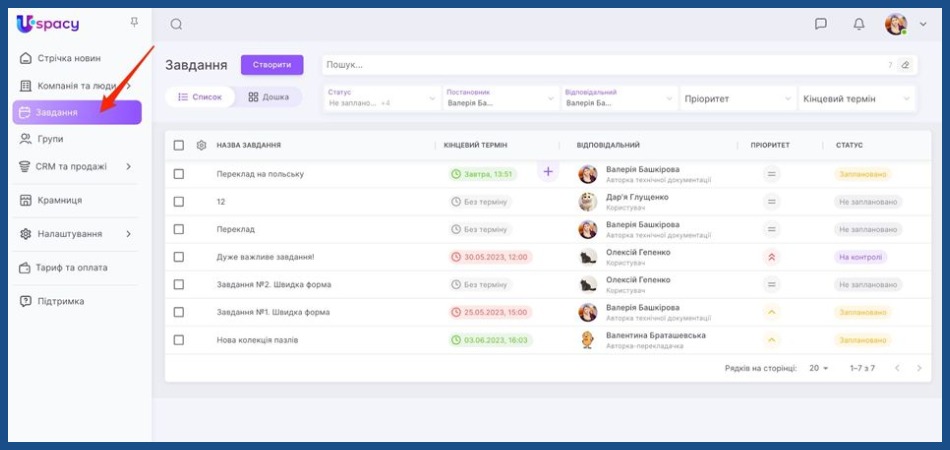
Task: Open the notifications bell
Action: (859, 24)
